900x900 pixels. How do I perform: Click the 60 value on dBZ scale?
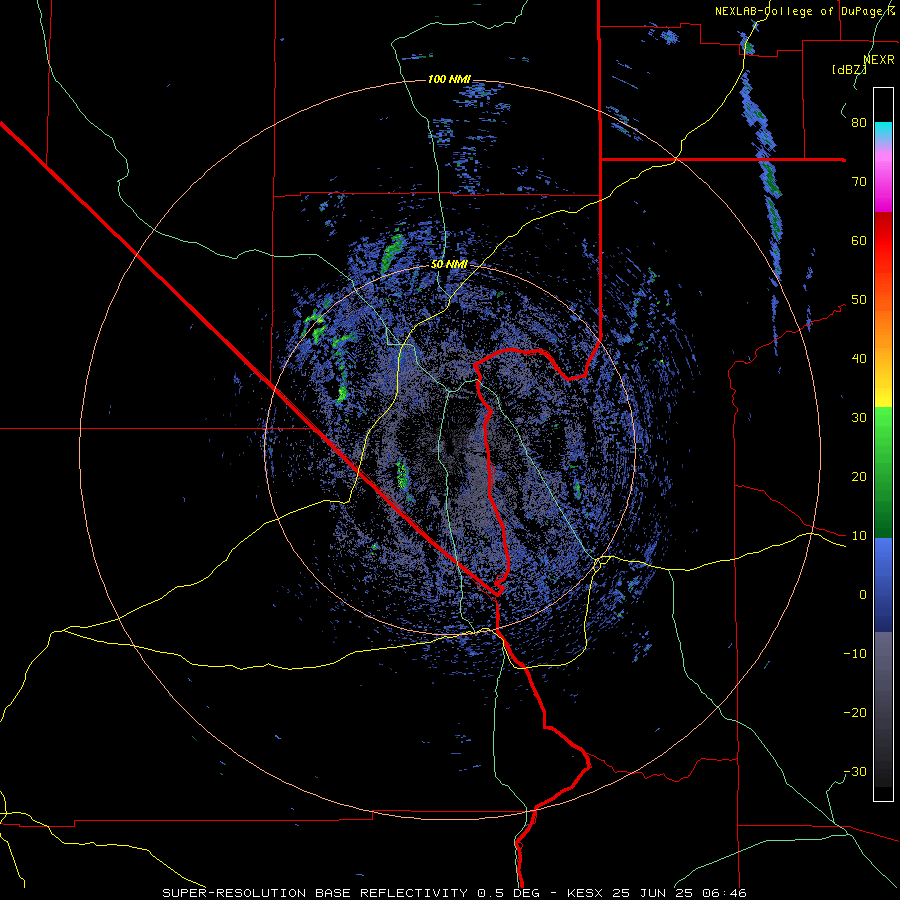[859, 240]
